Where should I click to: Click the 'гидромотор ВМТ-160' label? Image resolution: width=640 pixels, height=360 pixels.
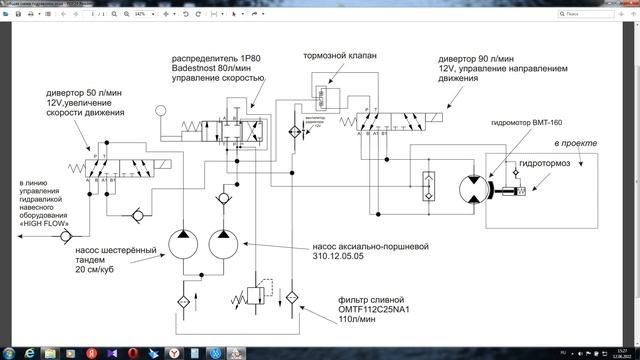527,122
